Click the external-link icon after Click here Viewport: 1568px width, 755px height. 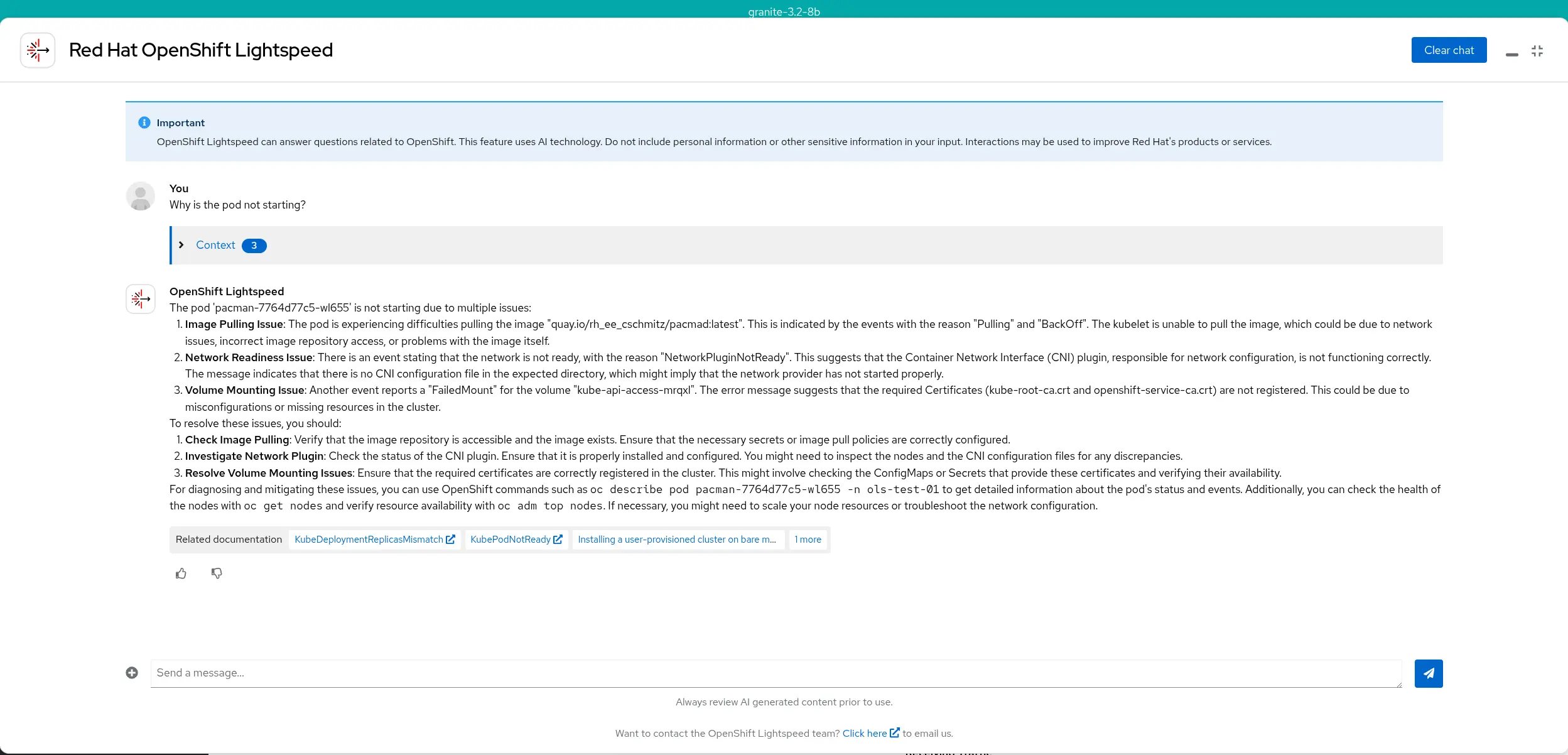click(x=895, y=733)
